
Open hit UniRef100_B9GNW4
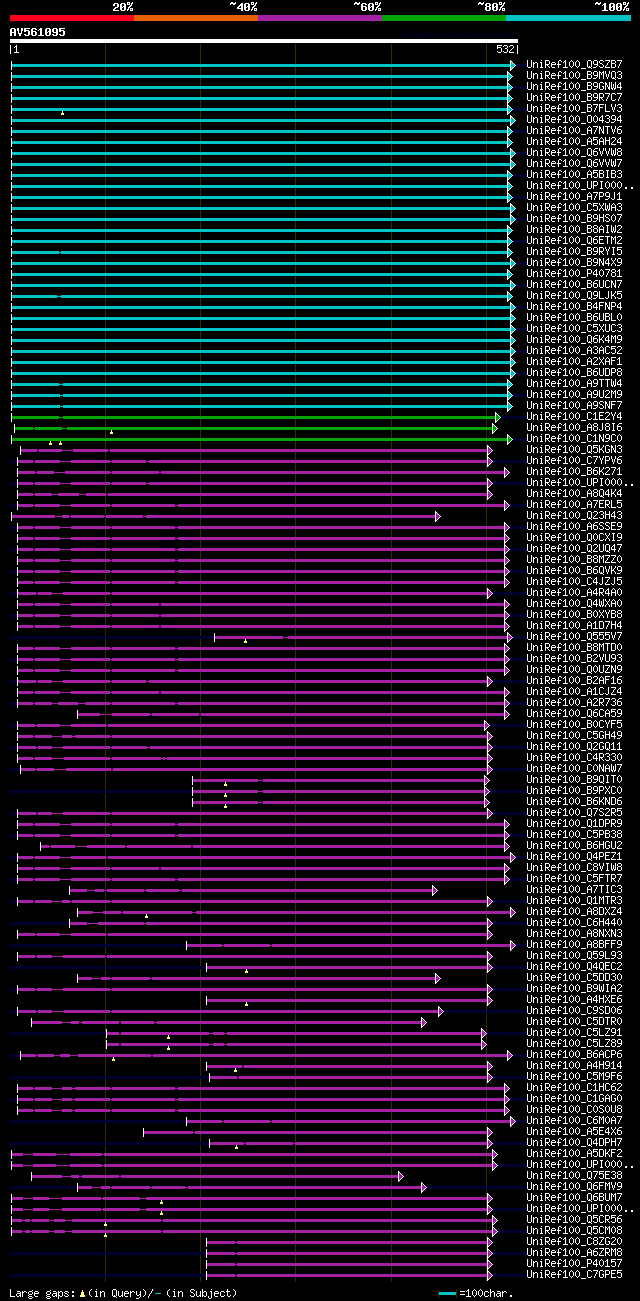tap(573, 86)
